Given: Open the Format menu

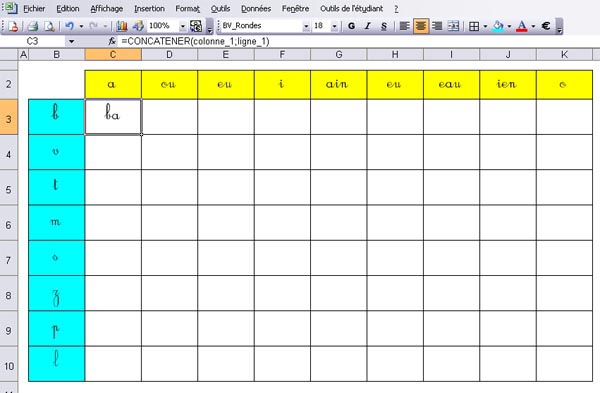Looking at the screenshot, I should click(x=188, y=8).
